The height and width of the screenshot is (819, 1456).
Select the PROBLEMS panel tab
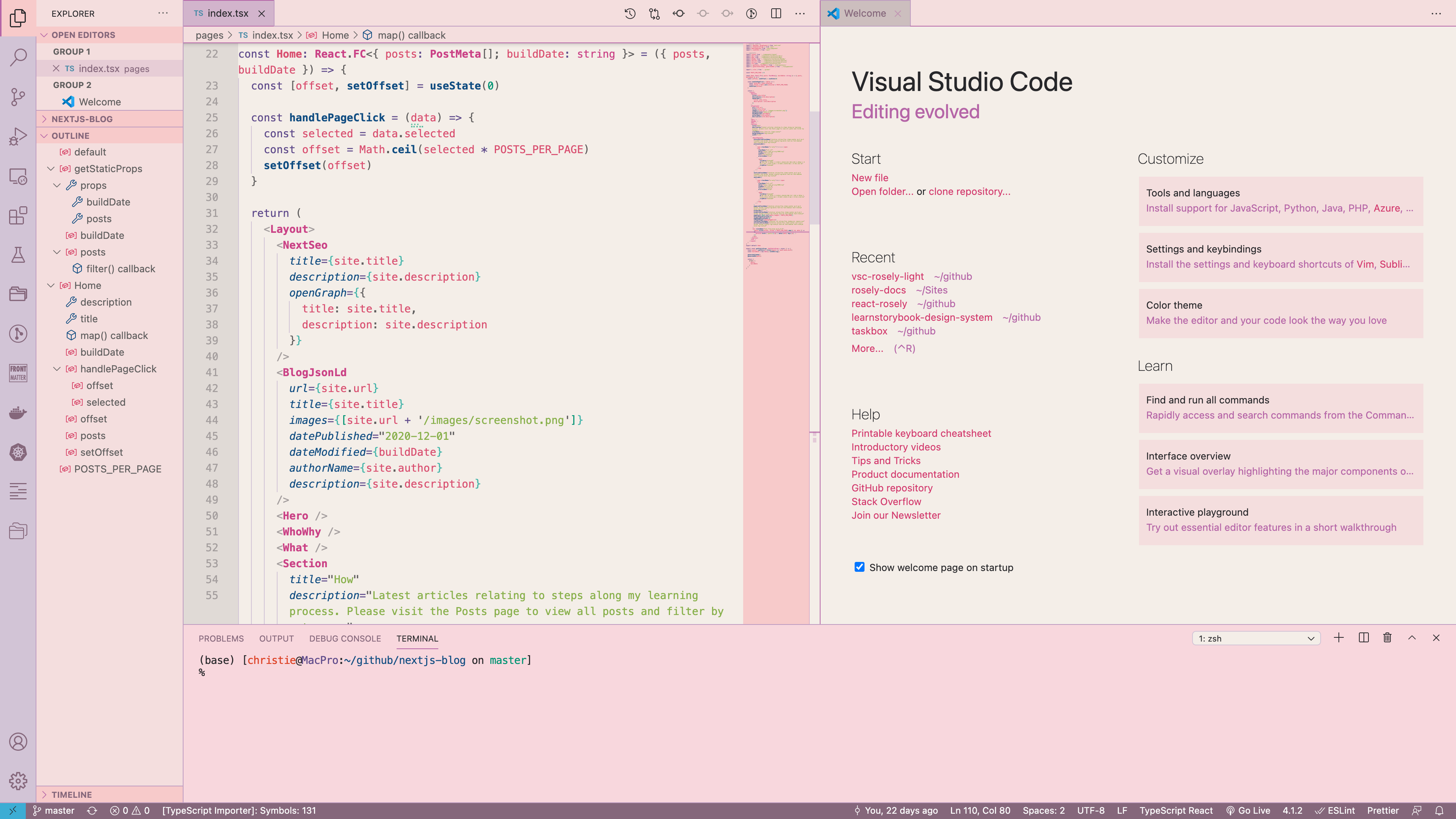point(221,638)
